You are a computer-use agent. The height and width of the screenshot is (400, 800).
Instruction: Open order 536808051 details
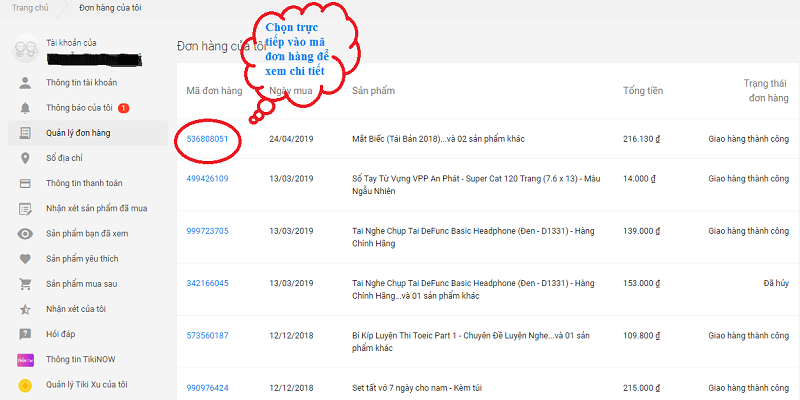208,139
